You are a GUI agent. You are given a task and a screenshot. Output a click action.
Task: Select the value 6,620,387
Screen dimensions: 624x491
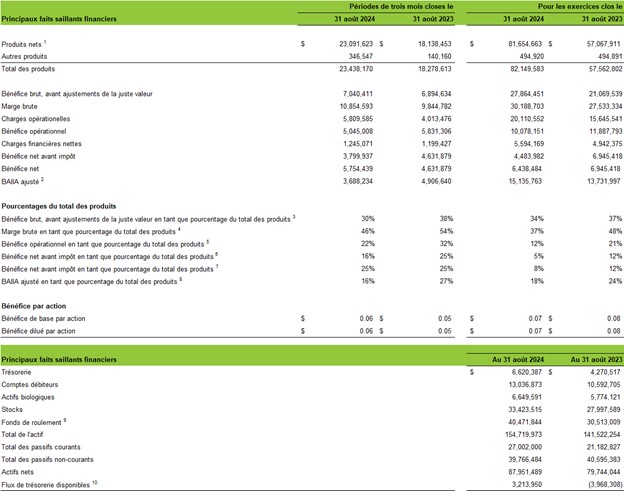[x=527, y=372]
